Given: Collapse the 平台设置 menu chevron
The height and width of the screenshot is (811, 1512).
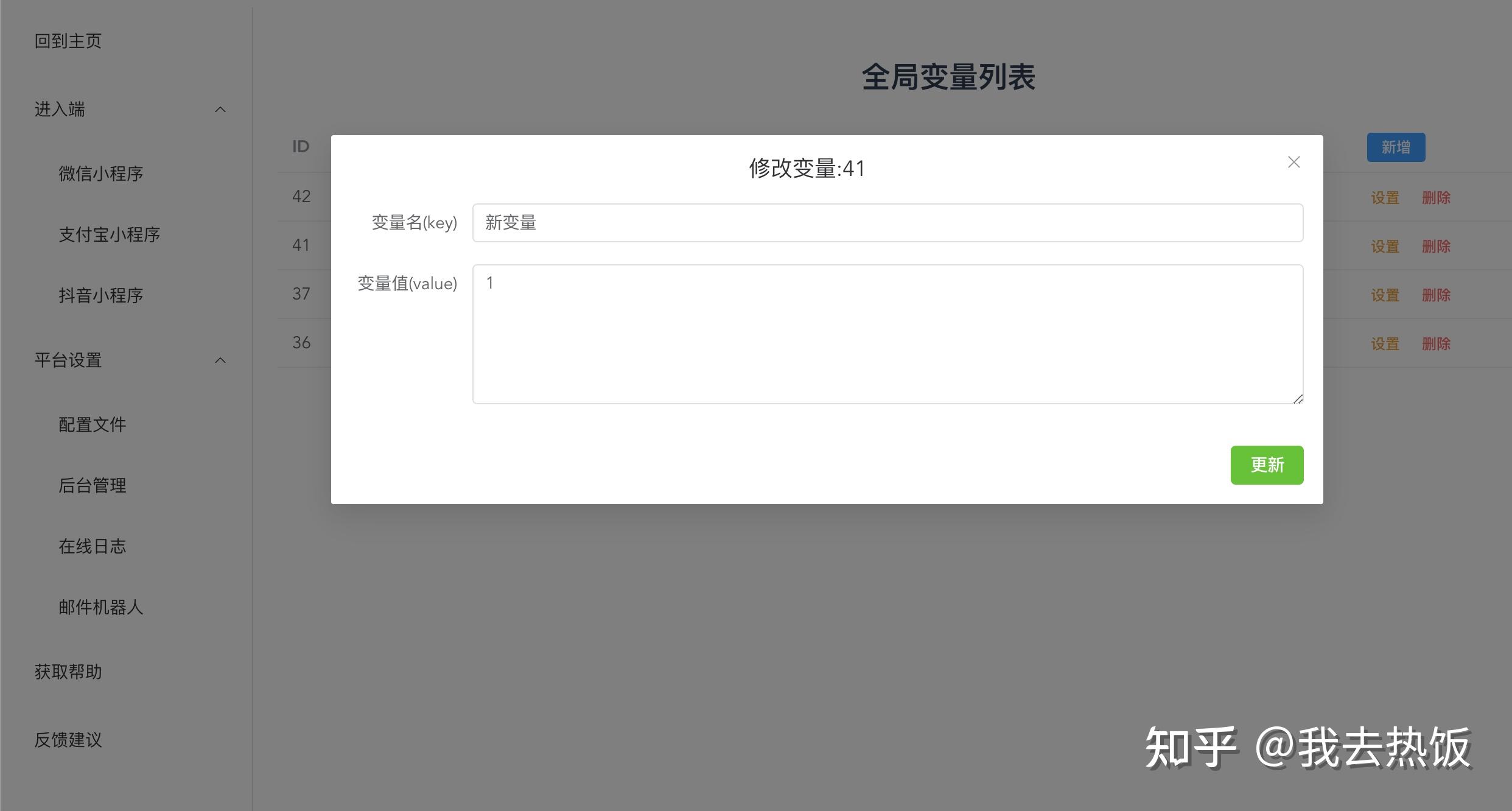Looking at the screenshot, I should pos(220,360).
